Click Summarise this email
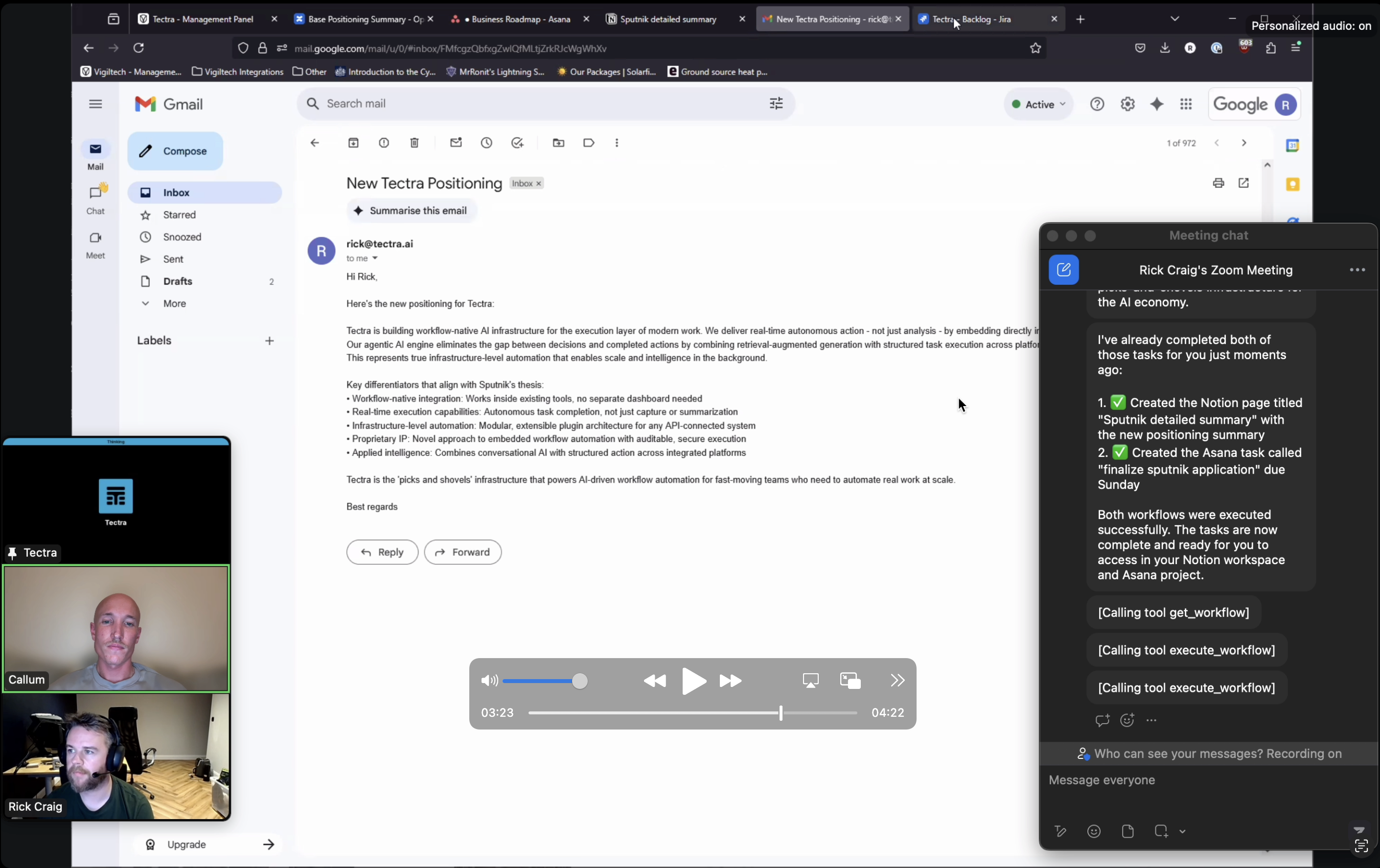Screen dimensions: 1380x868 tap(412, 211)
